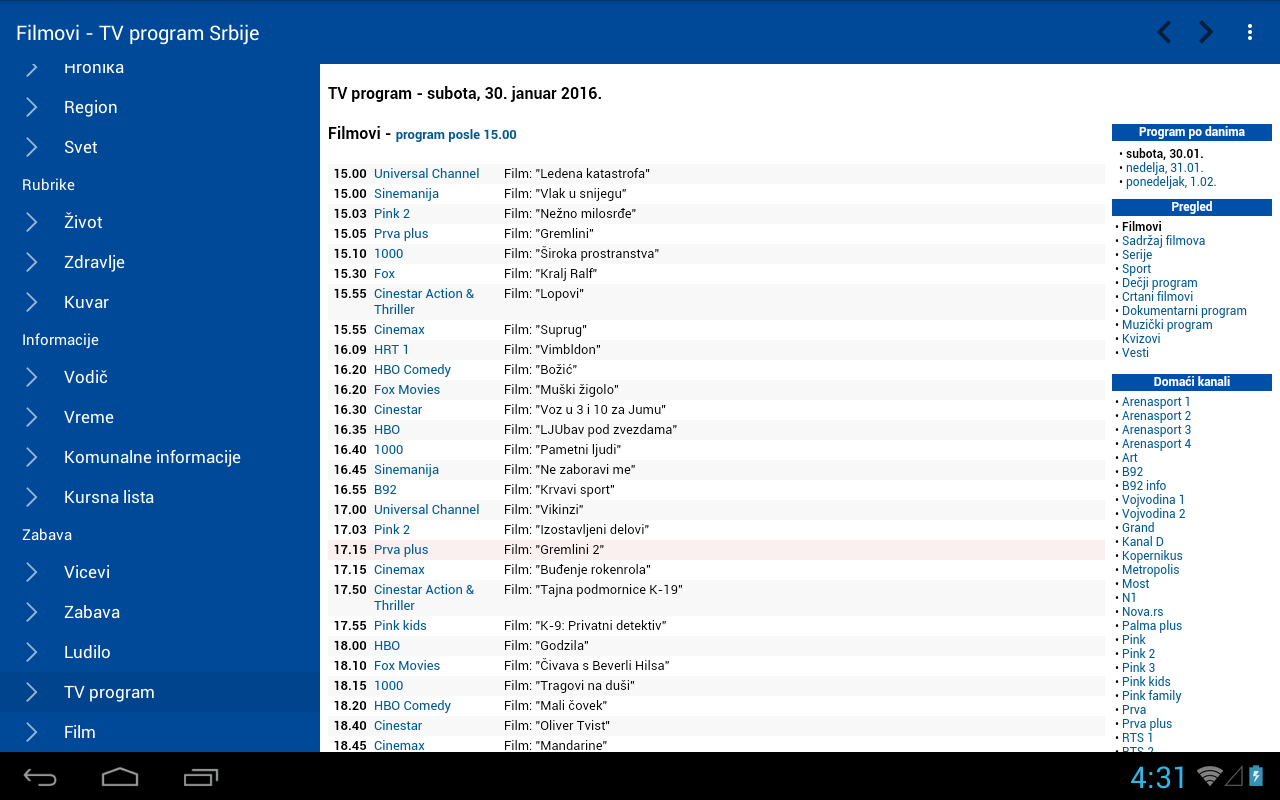Expand the Svet chevron
Image resolution: width=1280 pixels, height=800 pixels.
(32, 147)
